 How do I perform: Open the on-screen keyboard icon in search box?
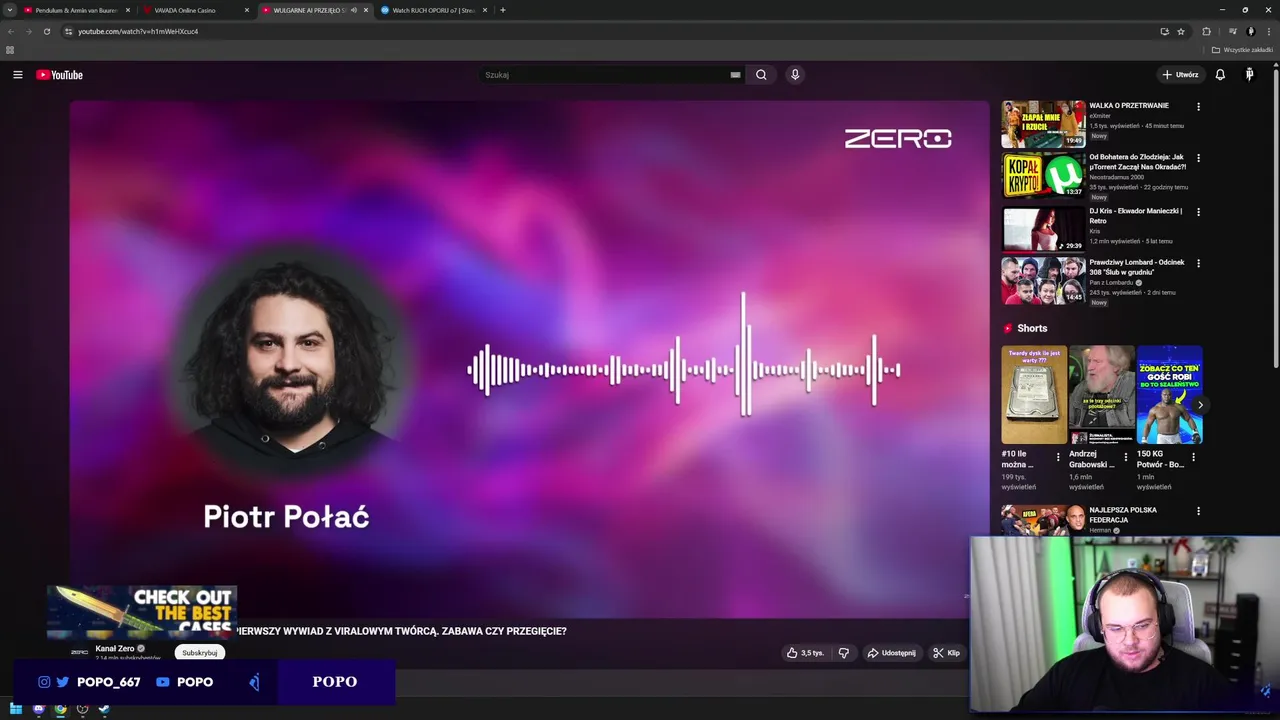coord(735,75)
